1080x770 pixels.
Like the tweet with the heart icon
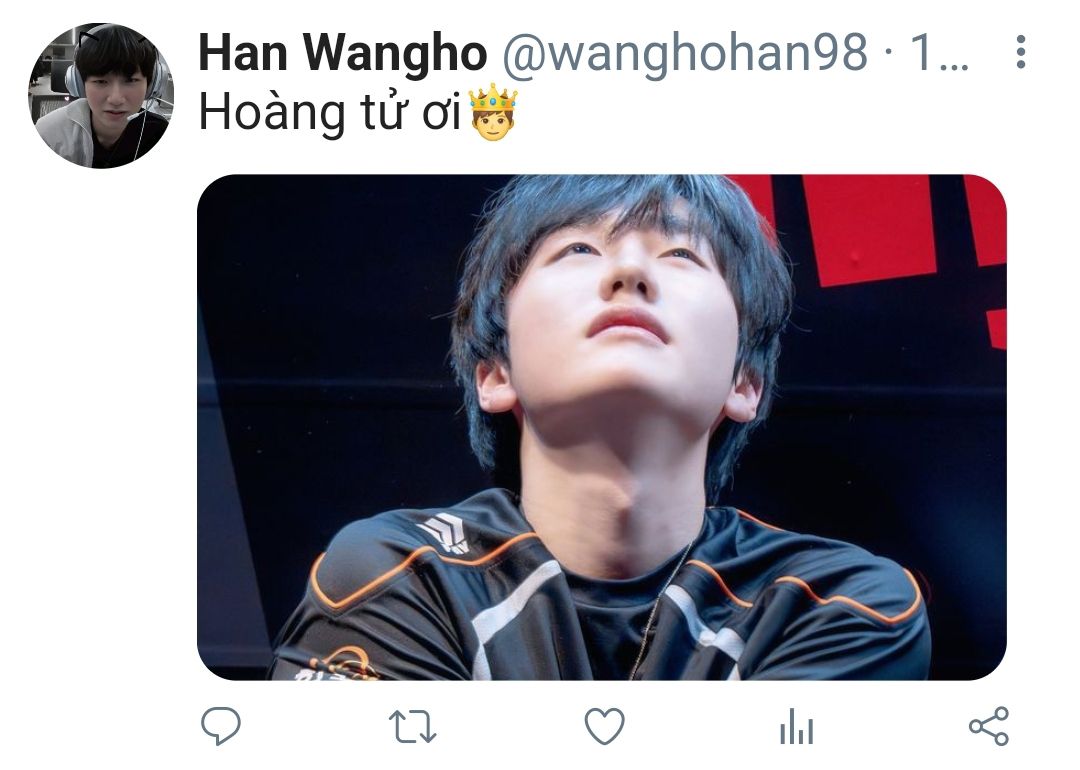[x=605, y=726]
